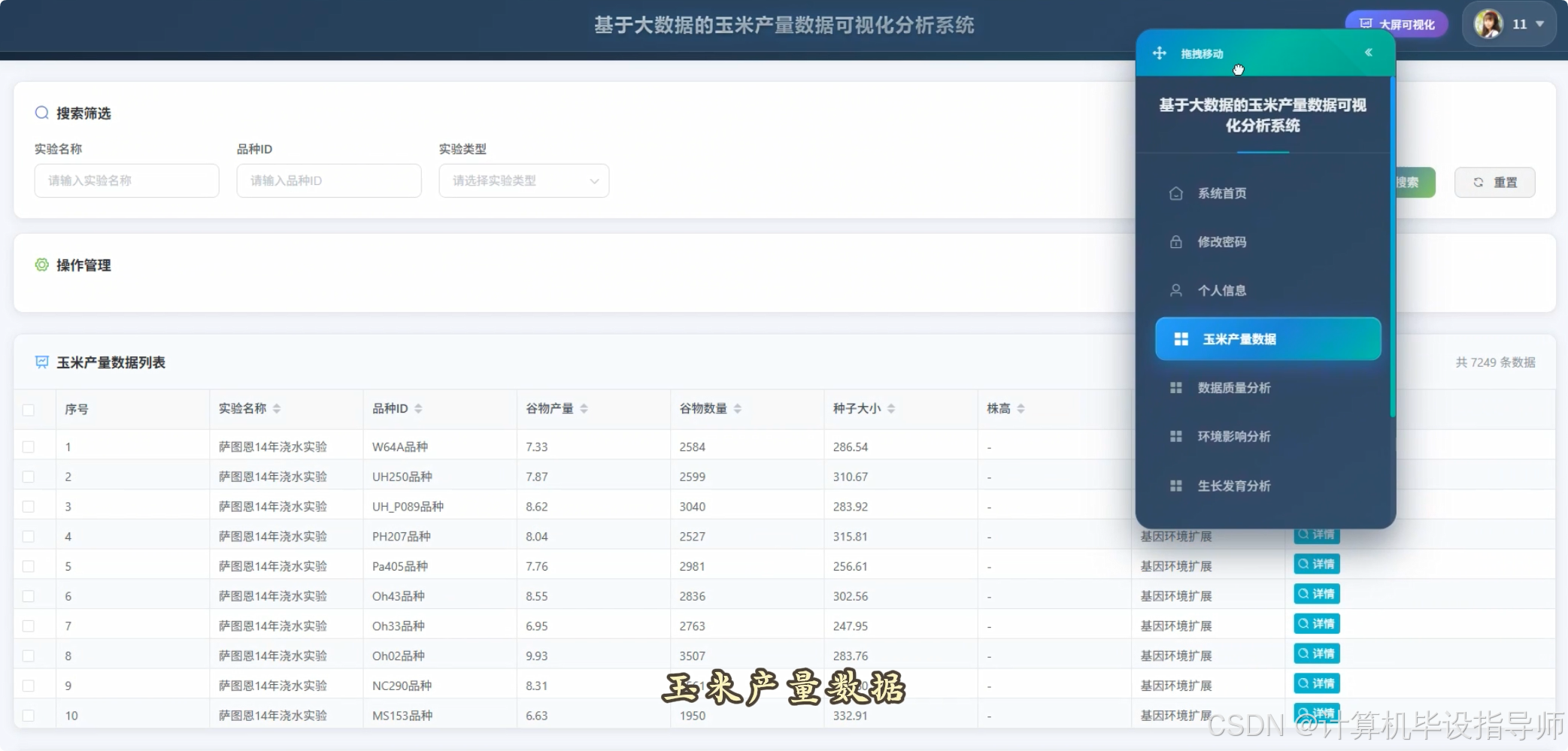The height and width of the screenshot is (751, 1568).
Task: Click the gear icon beside 操作管理
Action: click(x=41, y=265)
